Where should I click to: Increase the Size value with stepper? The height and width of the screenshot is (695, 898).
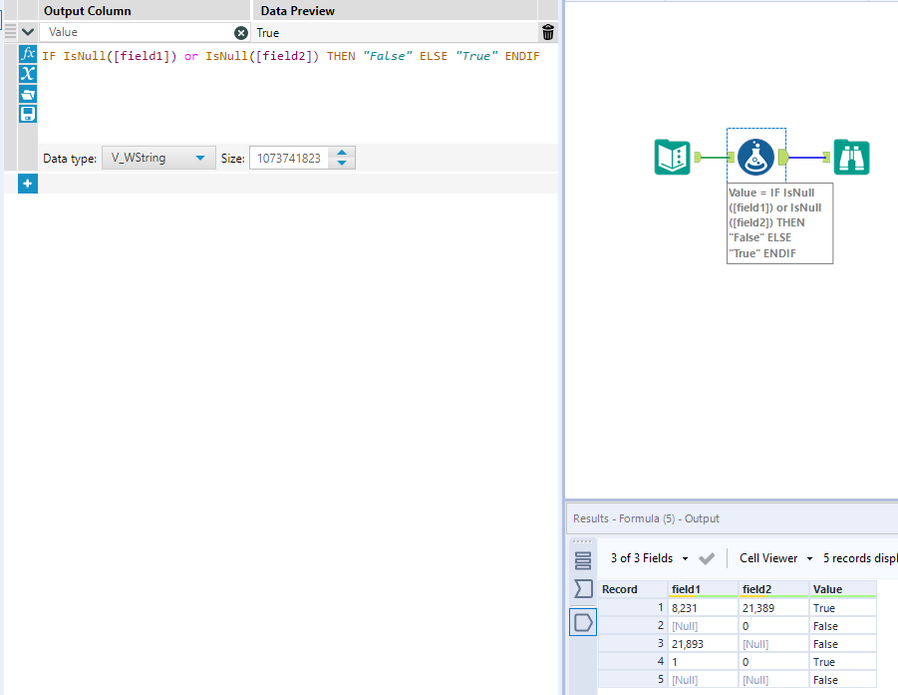tap(343, 153)
